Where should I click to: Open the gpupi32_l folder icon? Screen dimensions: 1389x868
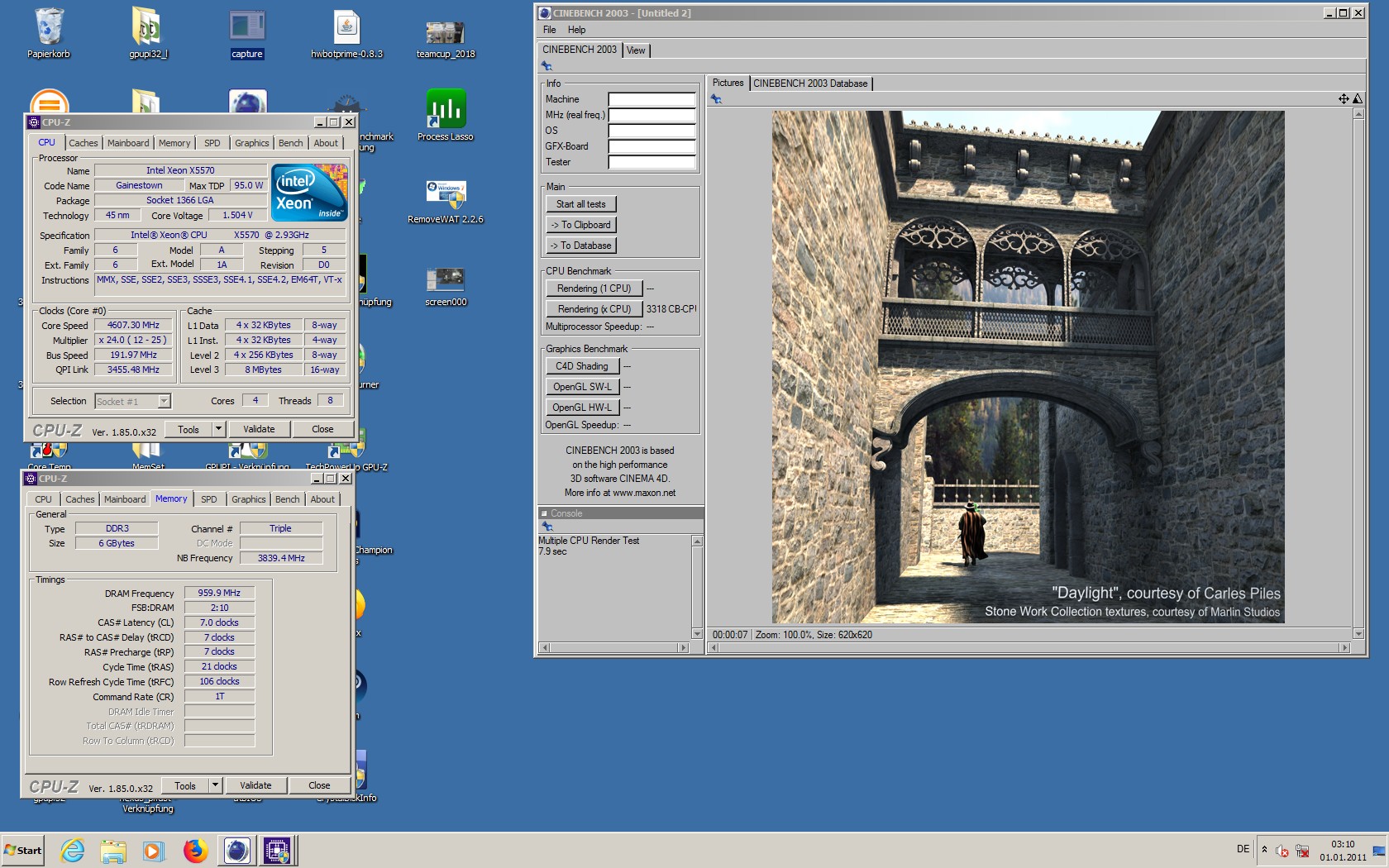(148, 33)
